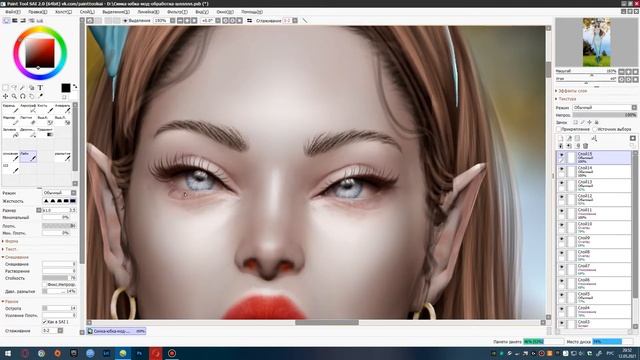This screenshot has width=640, height=360.
Task: Select the highlighted Лайн brush preset
Action: point(28,156)
